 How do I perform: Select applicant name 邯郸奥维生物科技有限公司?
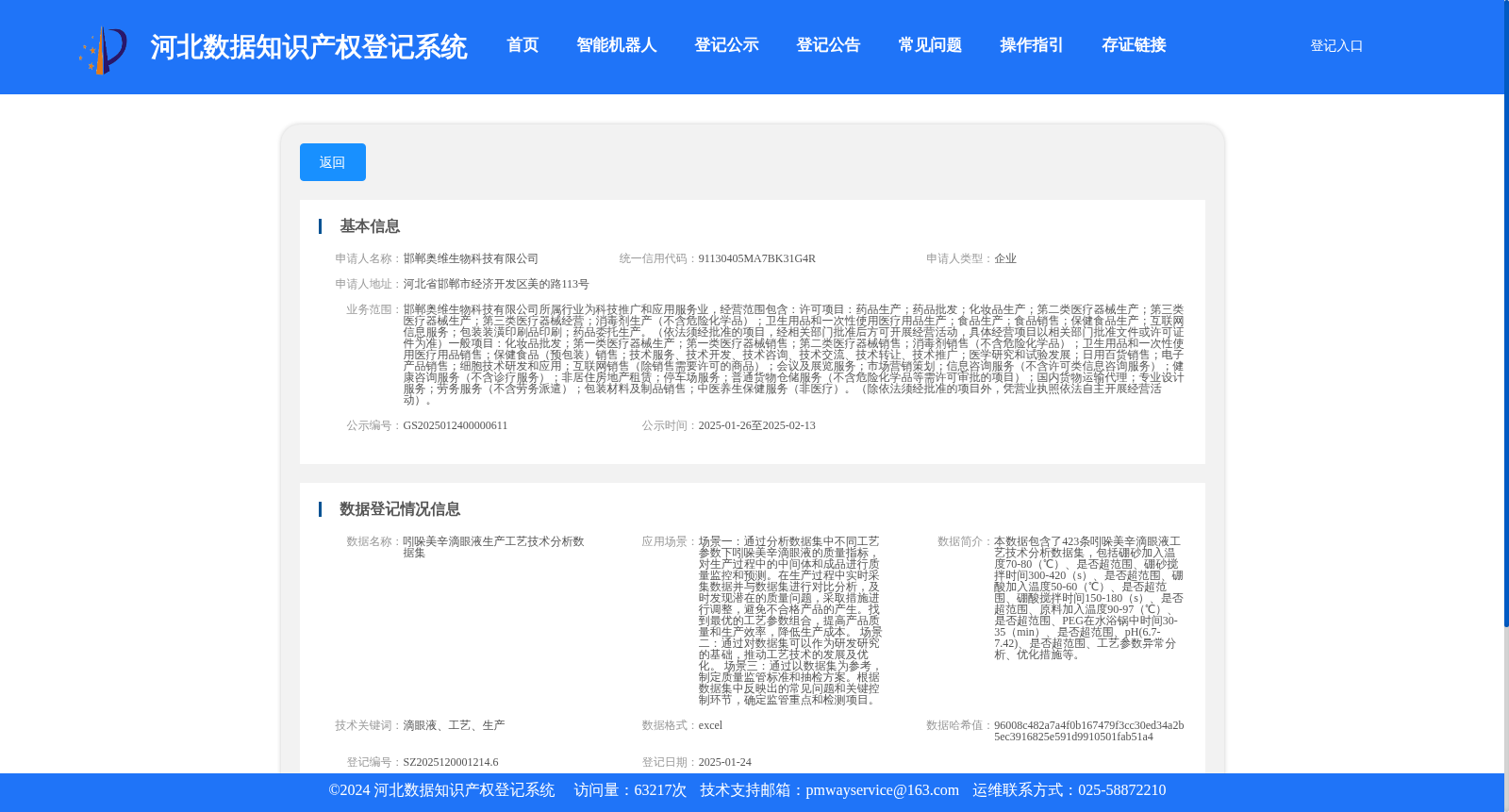coord(471,258)
